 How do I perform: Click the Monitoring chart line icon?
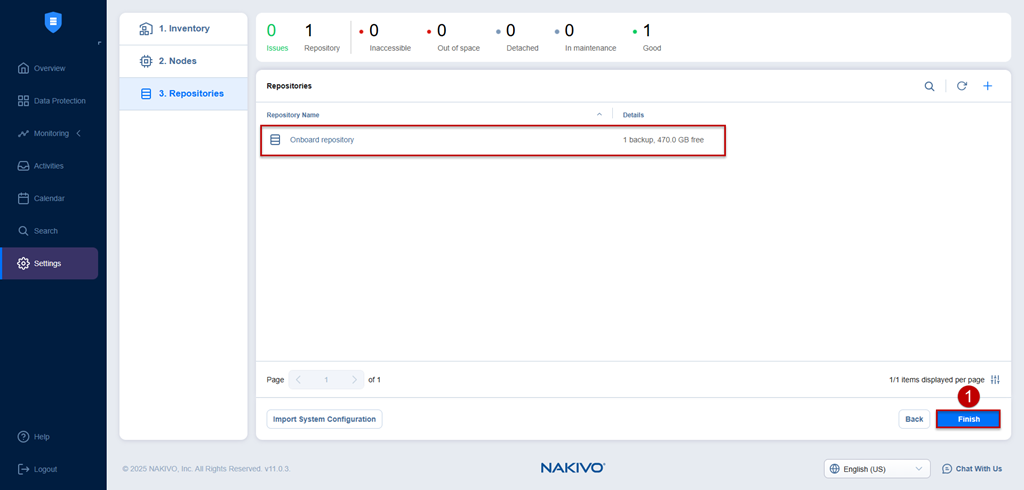(x=24, y=133)
